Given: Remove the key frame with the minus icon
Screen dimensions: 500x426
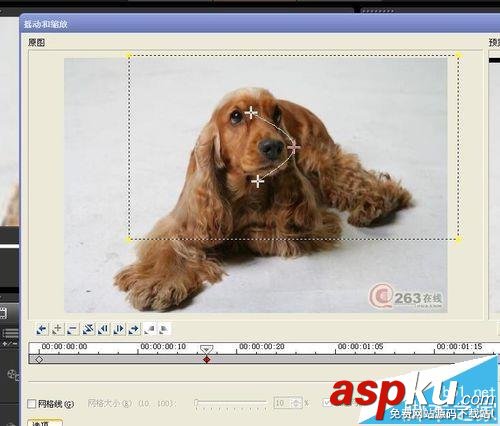Looking at the screenshot, I should click(72, 329).
